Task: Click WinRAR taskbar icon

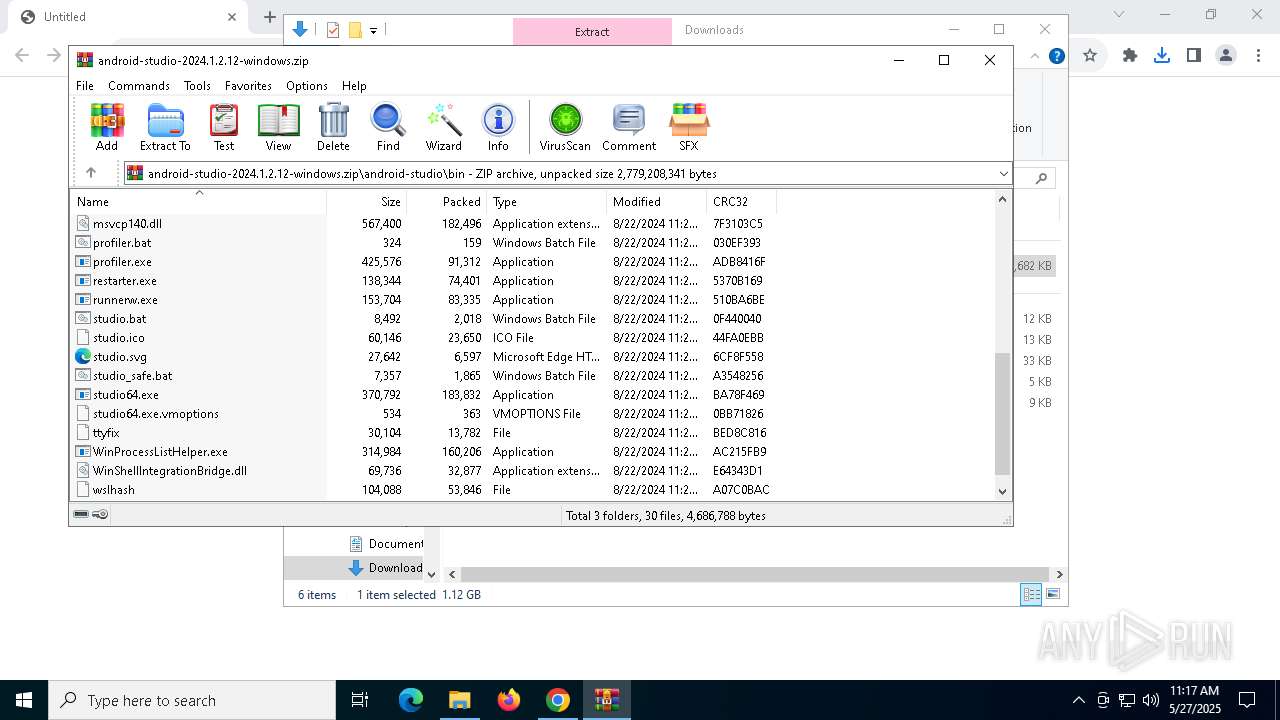Action: coord(607,700)
